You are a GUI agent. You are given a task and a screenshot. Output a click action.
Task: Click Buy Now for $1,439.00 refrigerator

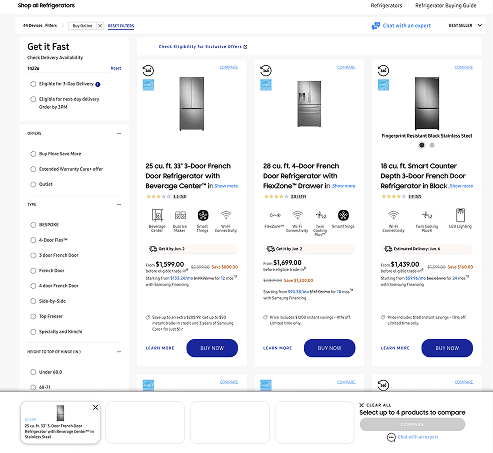[447, 348]
